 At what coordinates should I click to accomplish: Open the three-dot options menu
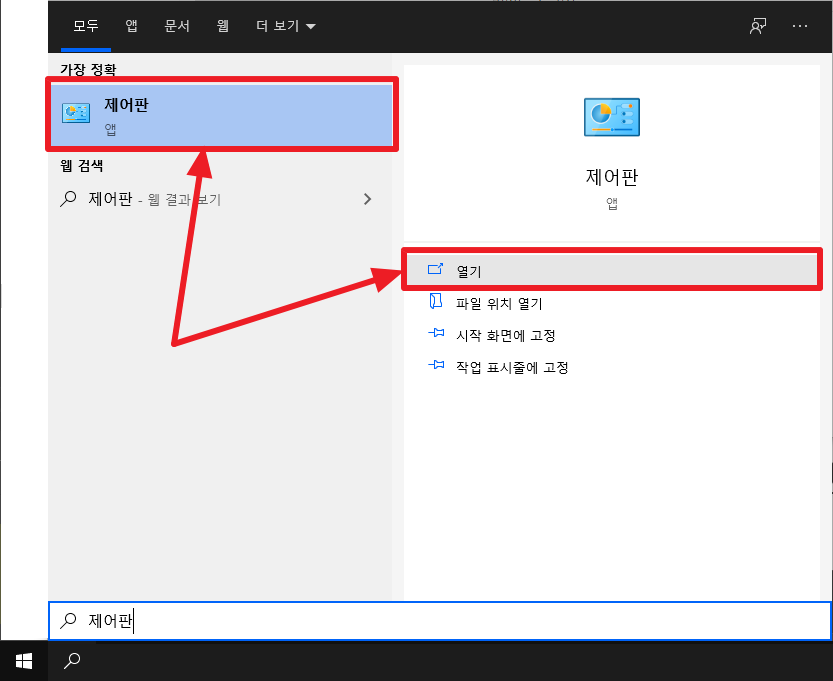800,25
